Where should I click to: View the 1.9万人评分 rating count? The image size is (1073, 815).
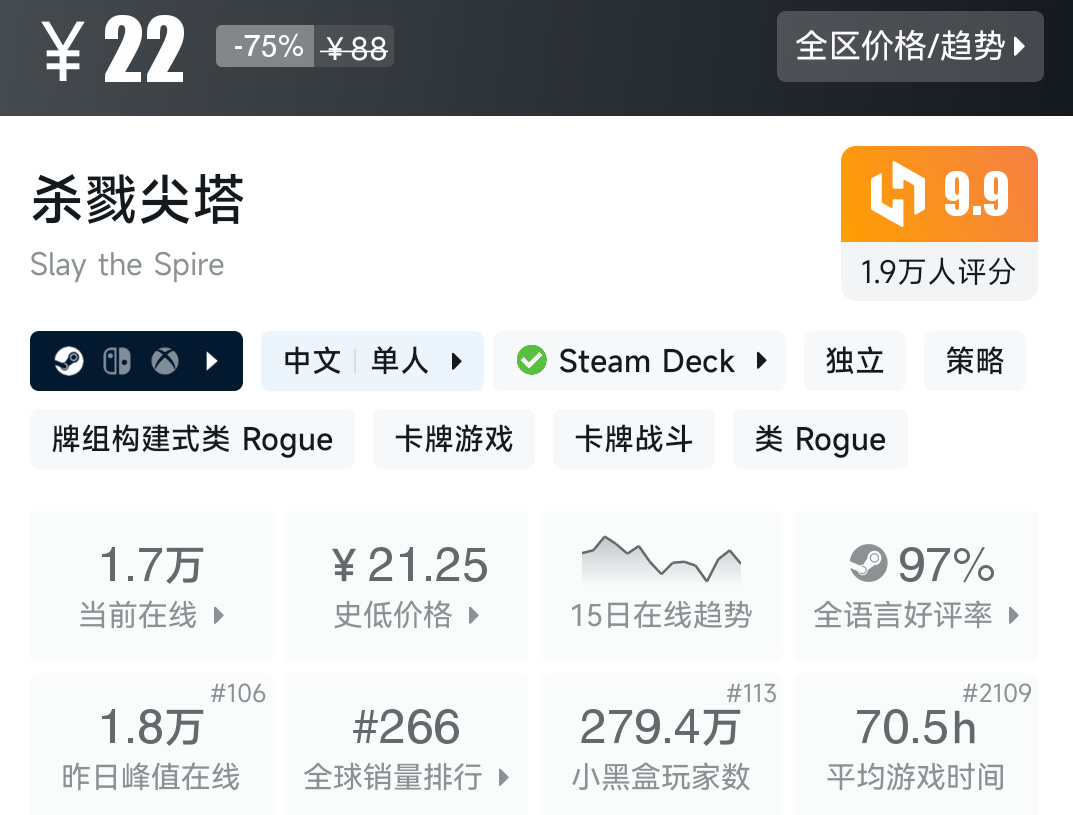point(938,272)
